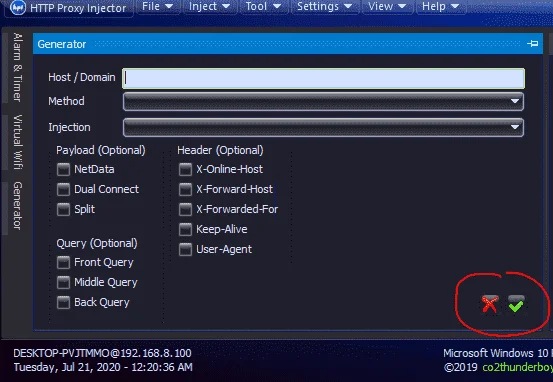Click the green checkmark confirm button
Viewport: 553px width, 382px height.
pos(516,304)
